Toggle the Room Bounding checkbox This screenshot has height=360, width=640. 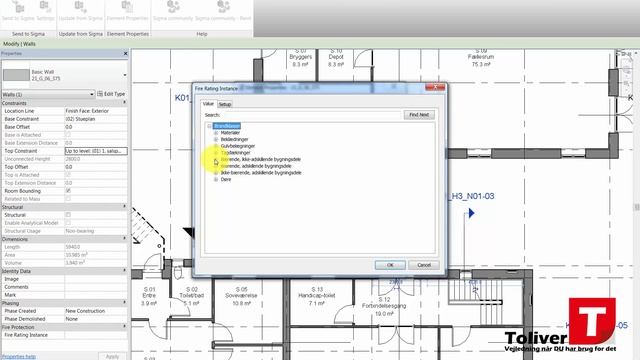click(68, 191)
